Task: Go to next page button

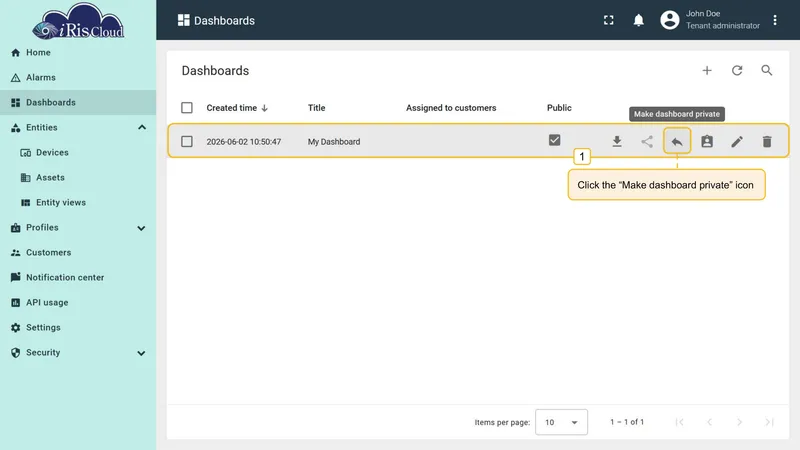Action: [739, 422]
